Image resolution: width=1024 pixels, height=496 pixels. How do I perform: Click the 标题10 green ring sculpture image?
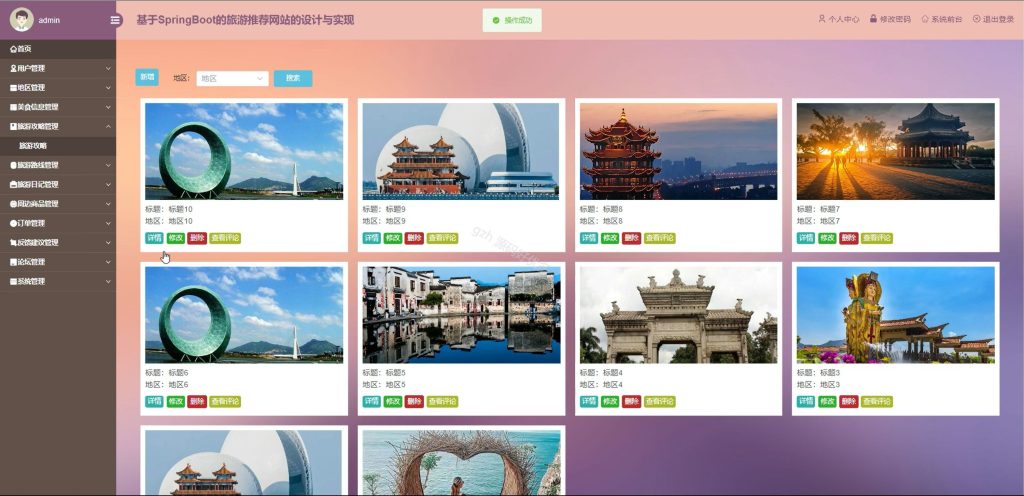pos(244,151)
